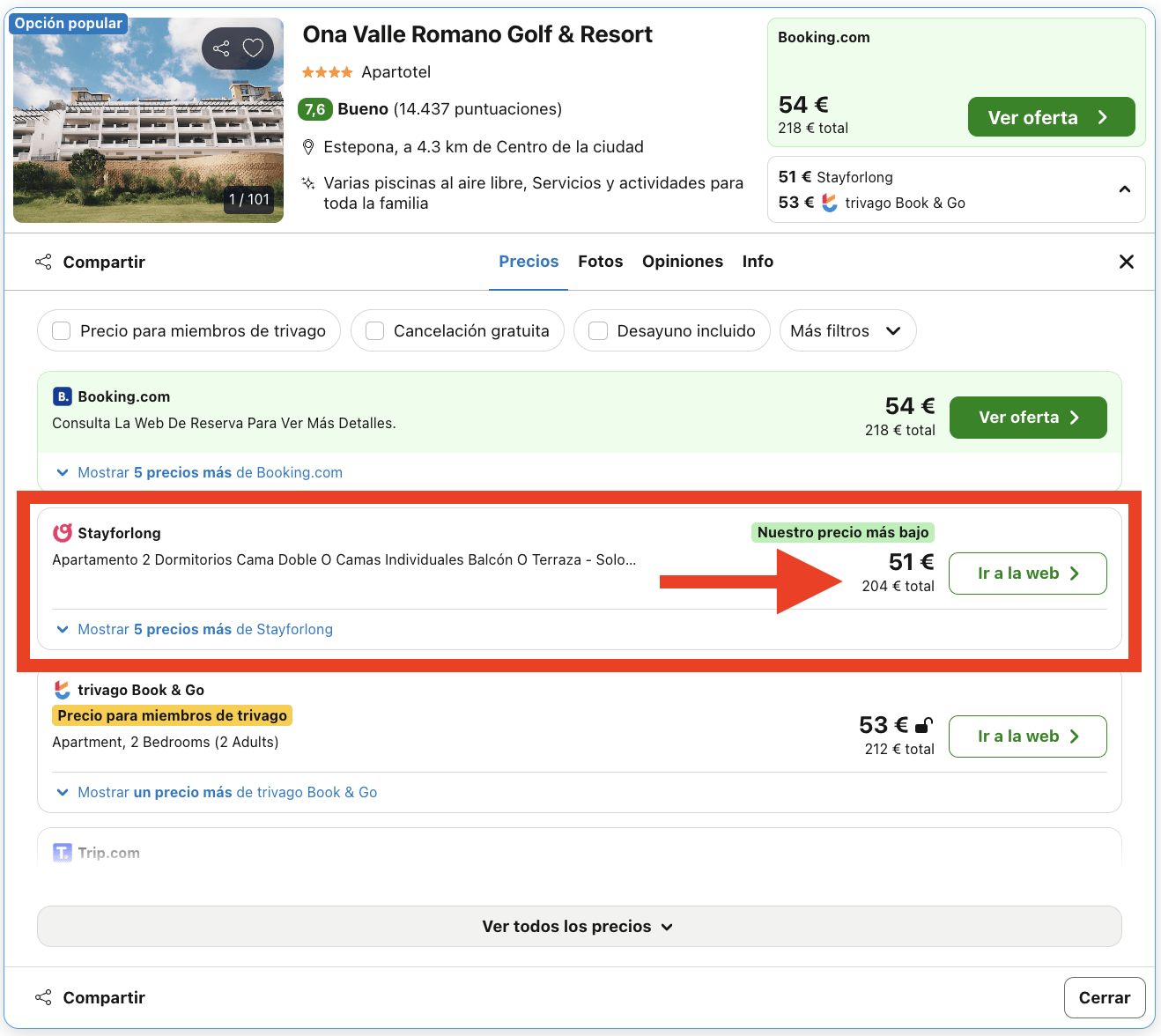This screenshot has height=1036, width=1161.
Task: Click the Cerrar button
Action: pos(1105,998)
